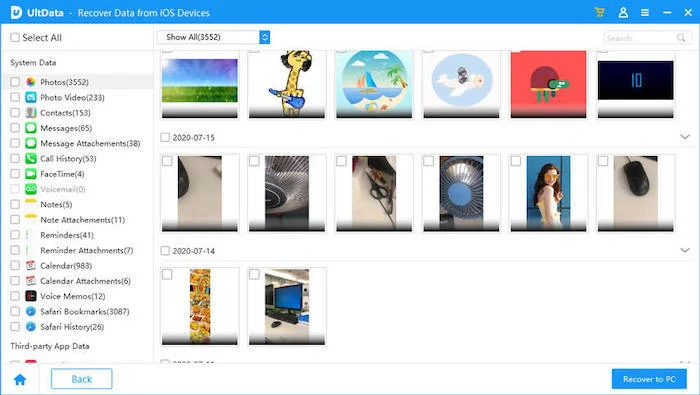Select Calendar(983) in the sidebar
The width and height of the screenshot is (700, 395).
pos(66,266)
